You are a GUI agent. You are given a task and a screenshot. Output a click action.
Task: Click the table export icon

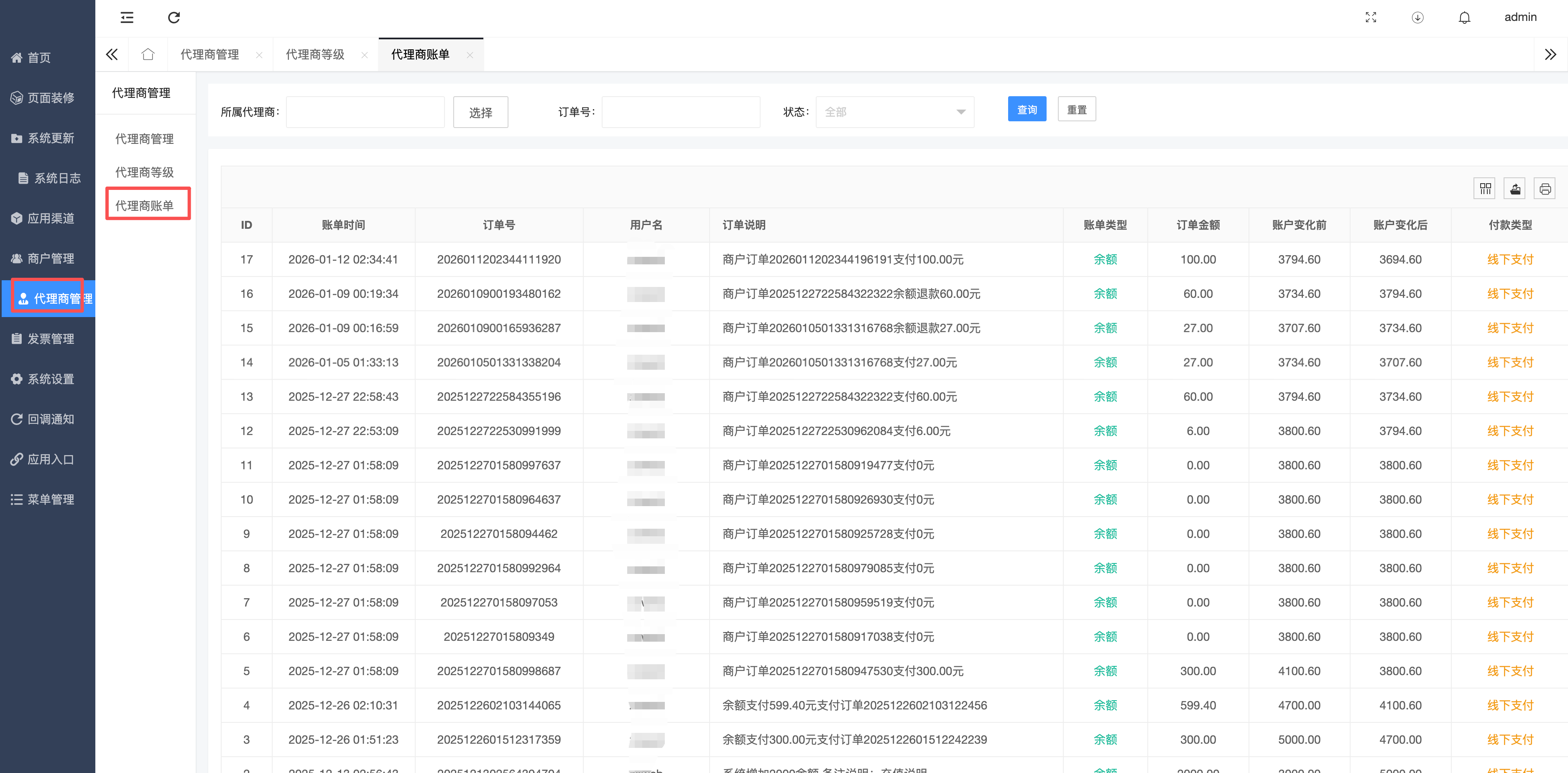(1515, 189)
